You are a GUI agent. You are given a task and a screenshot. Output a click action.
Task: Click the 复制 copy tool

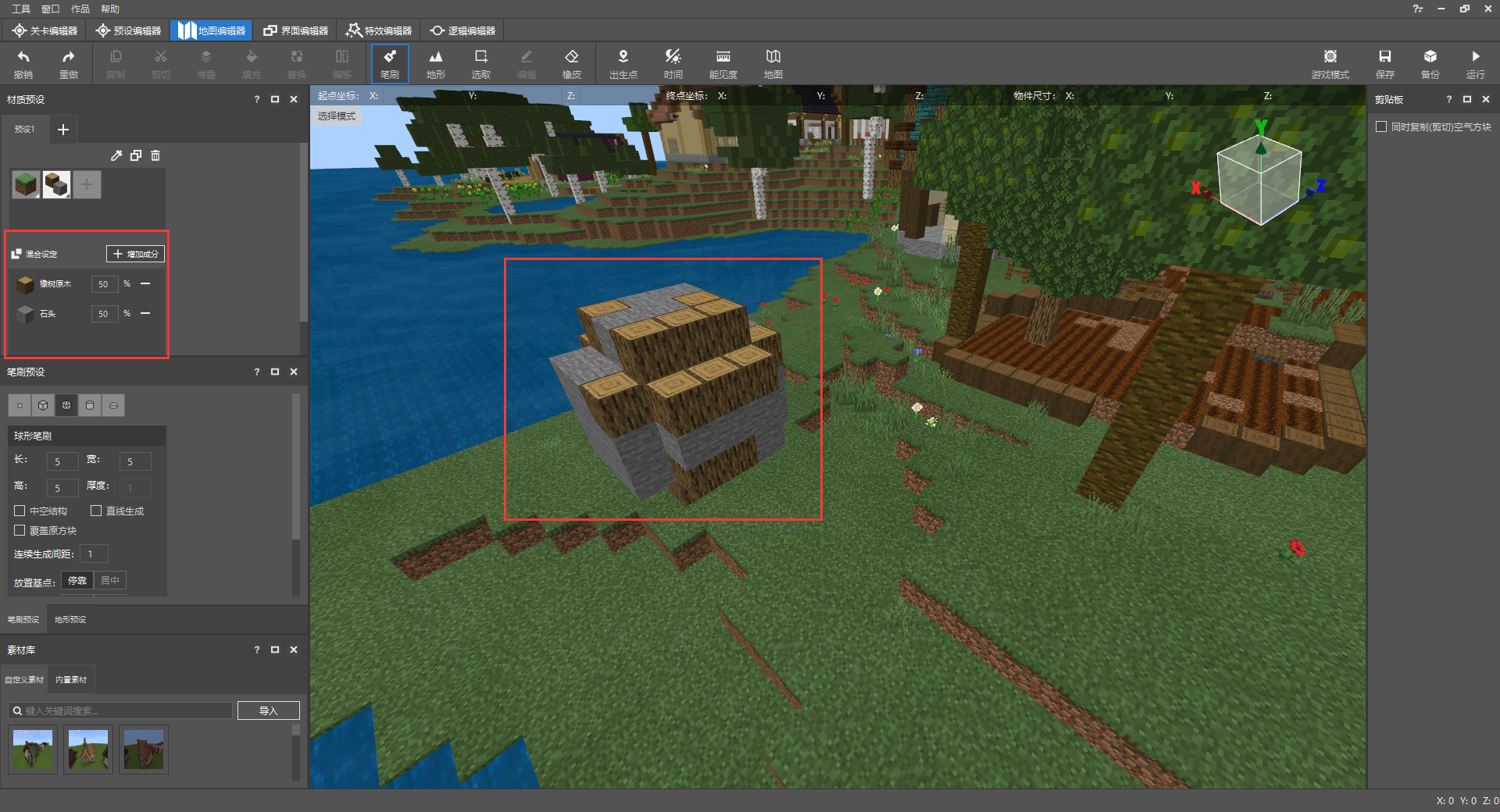click(116, 63)
